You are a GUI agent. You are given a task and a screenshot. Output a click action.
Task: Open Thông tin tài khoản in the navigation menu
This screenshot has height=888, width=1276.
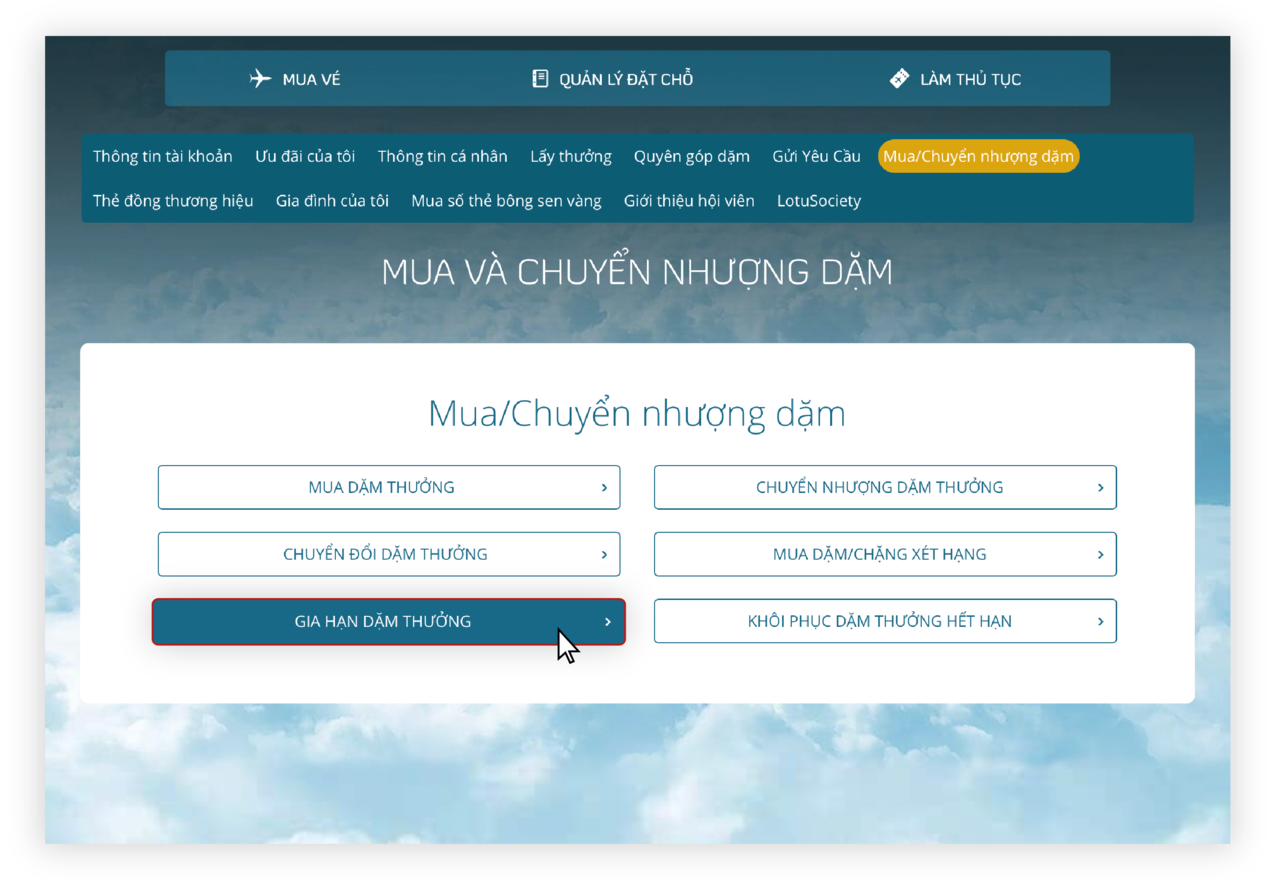click(162, 156)
